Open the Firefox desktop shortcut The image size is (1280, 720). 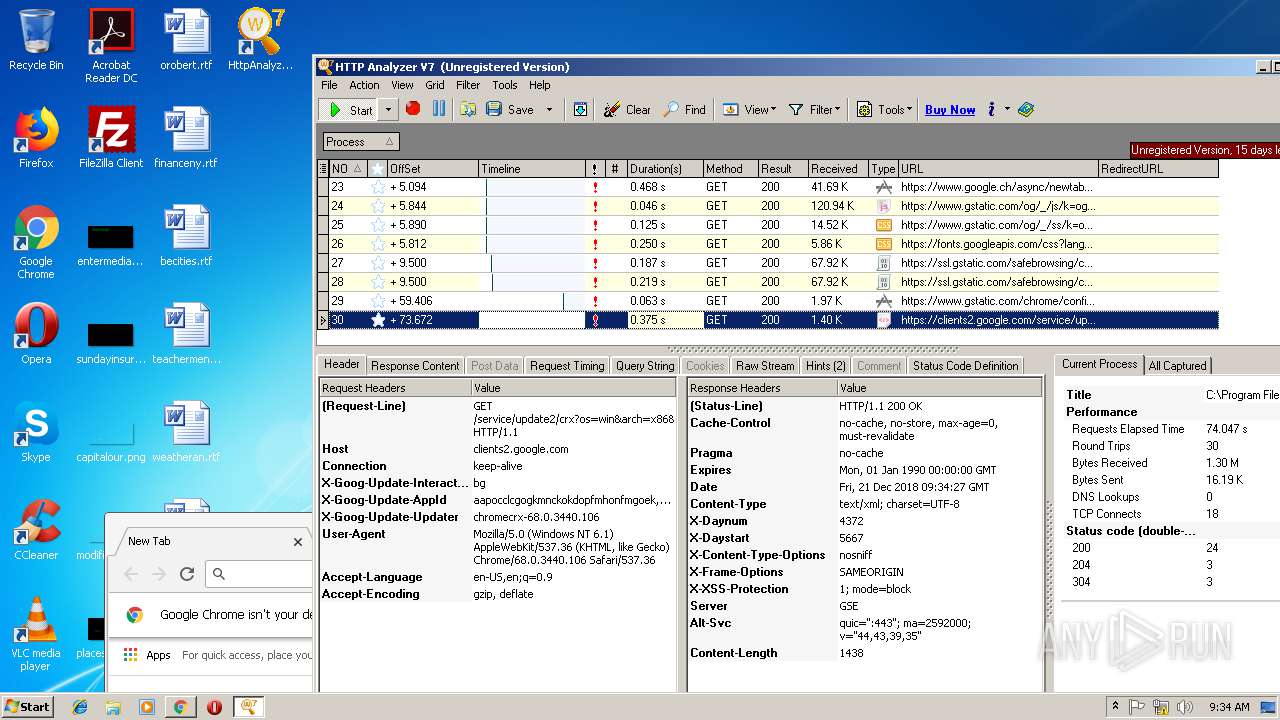pos(36,138)
